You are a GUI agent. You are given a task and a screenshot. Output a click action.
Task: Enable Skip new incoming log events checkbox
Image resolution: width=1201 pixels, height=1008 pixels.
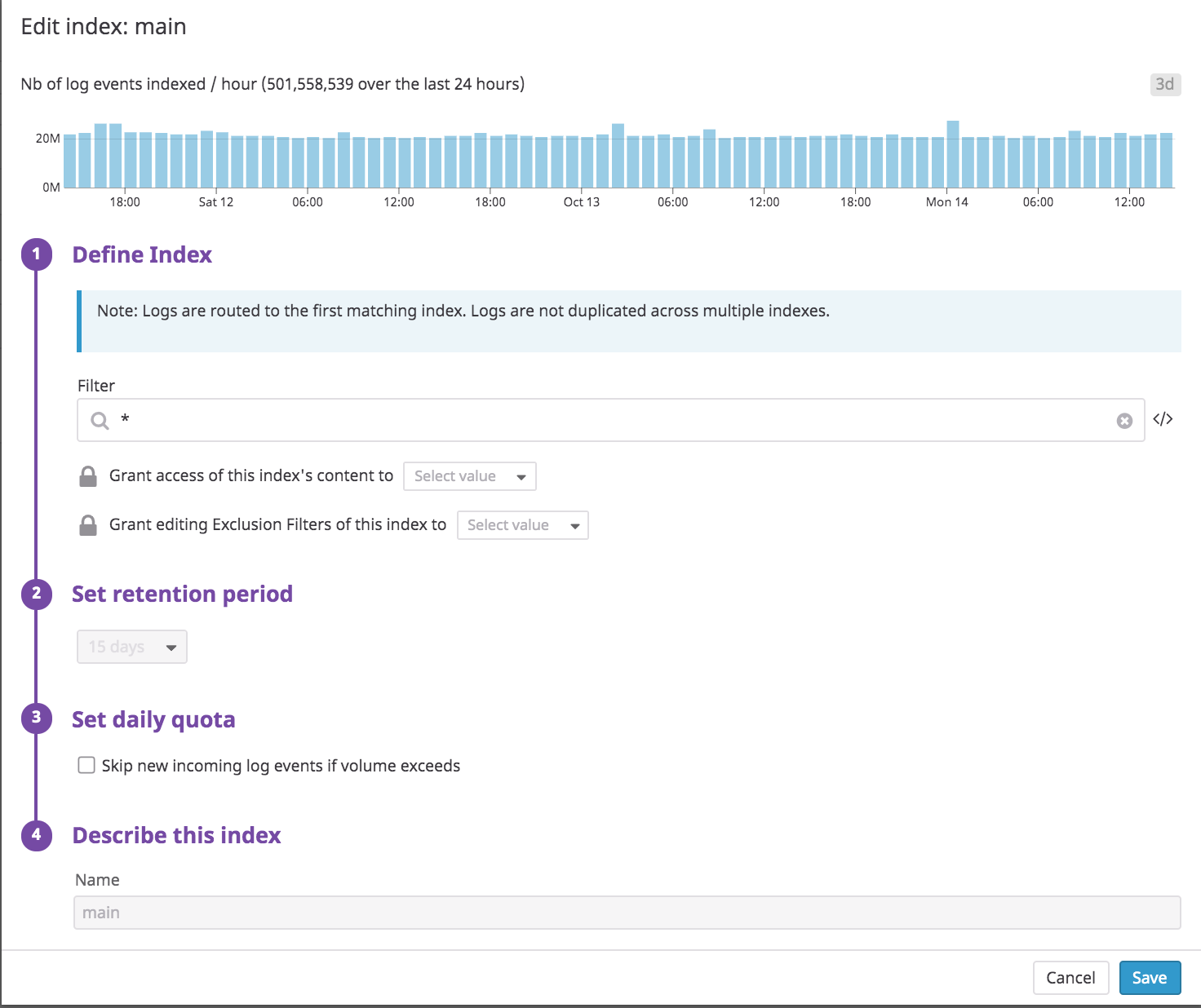pos(86,765)
